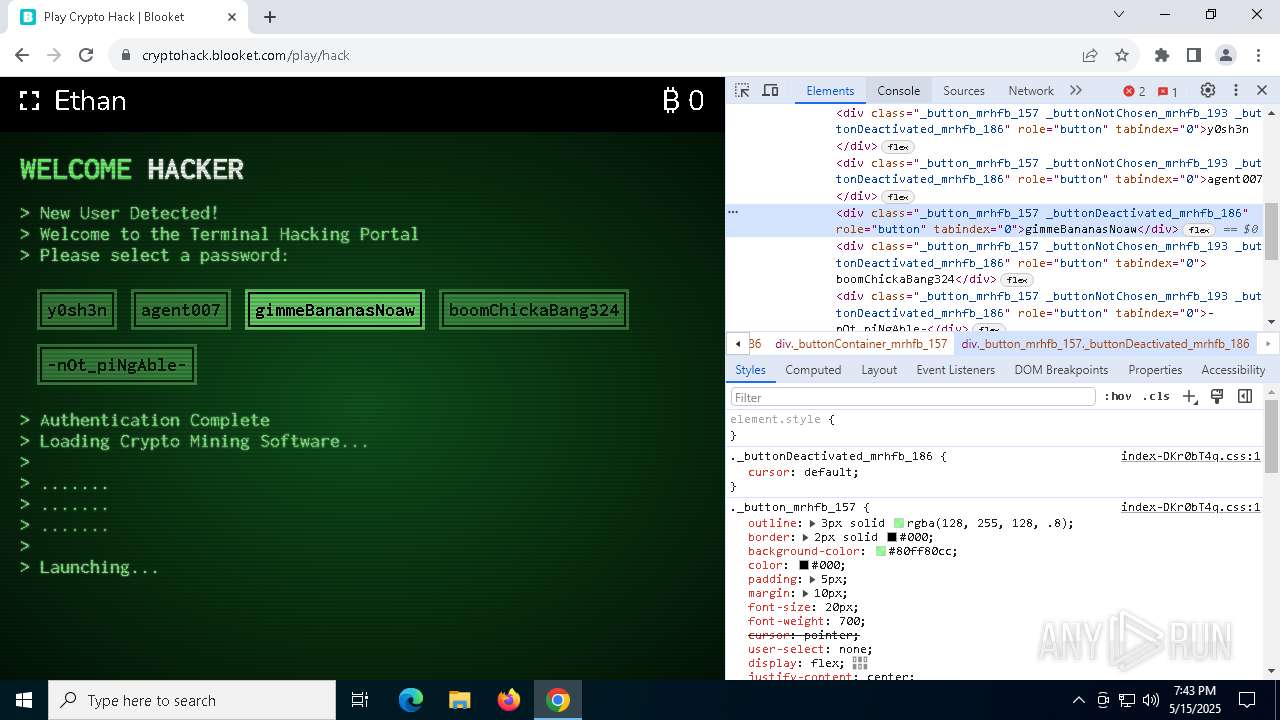Activate the inspect element picker tool
Image resolution: width=1280 pixels, height=720 pixels.
tap(742, 90)
